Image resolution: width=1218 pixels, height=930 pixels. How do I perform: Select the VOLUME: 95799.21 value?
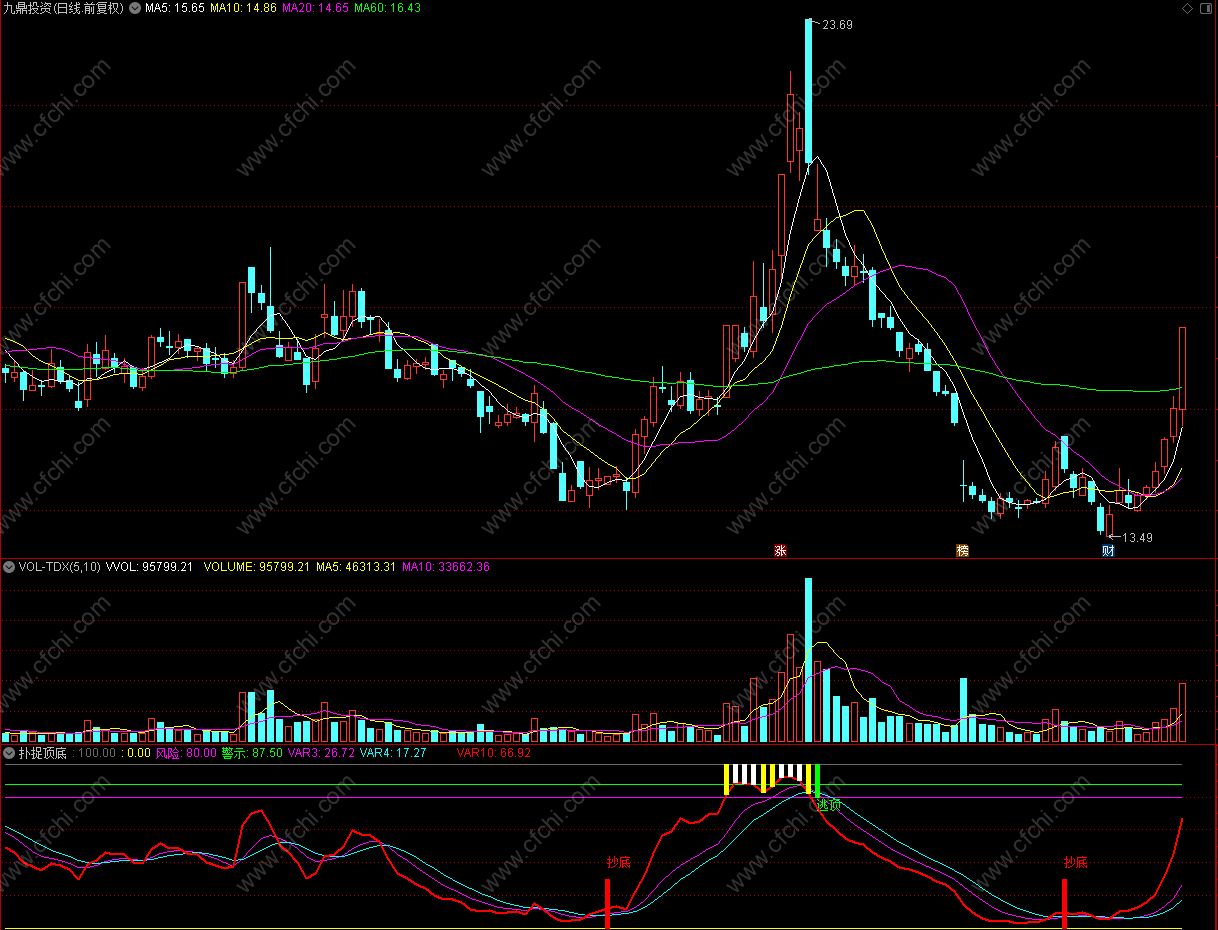click(x=257, y=567)
